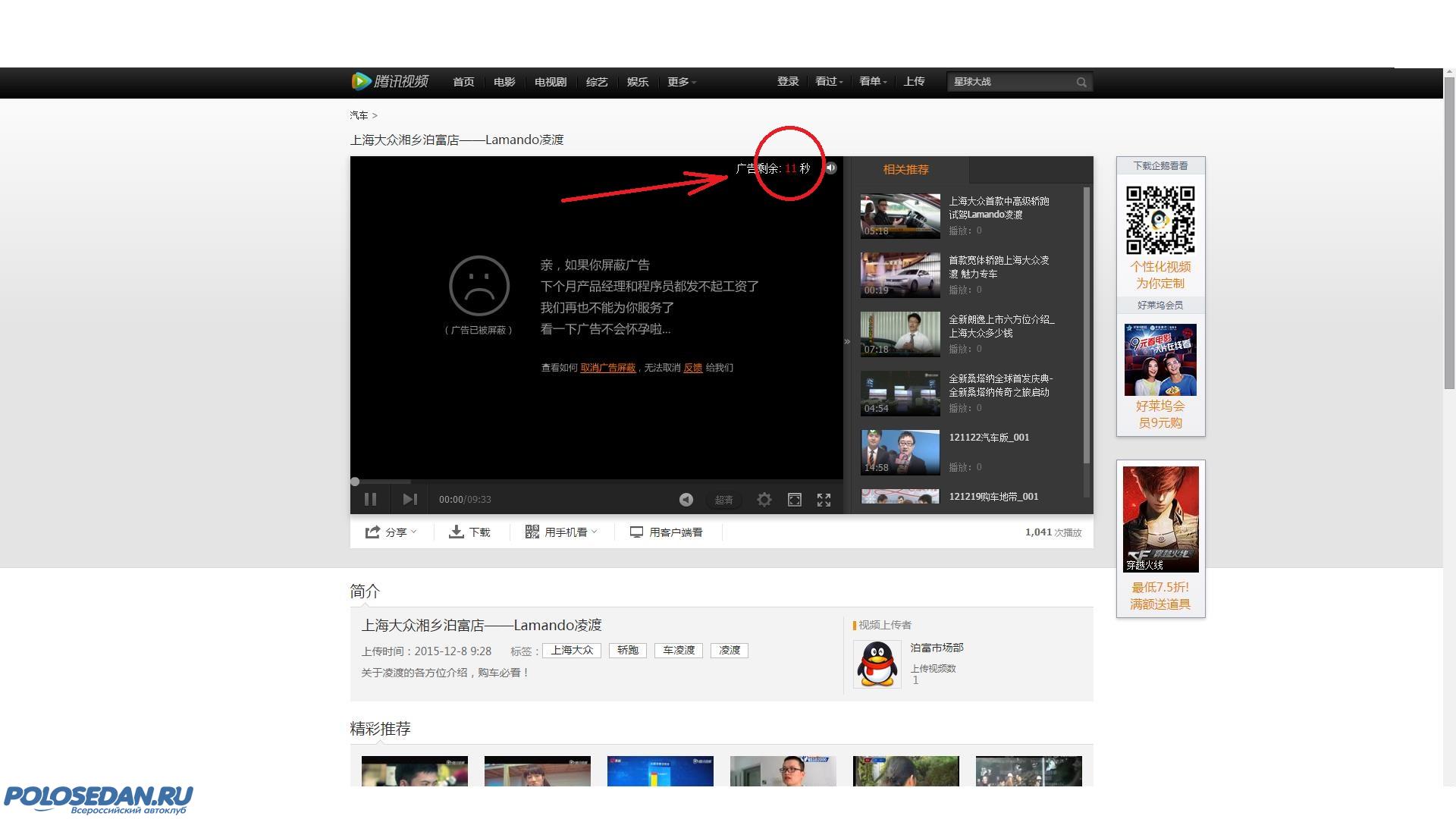
Task: Open the 电影 navigation item
Action: coord(504,82)
